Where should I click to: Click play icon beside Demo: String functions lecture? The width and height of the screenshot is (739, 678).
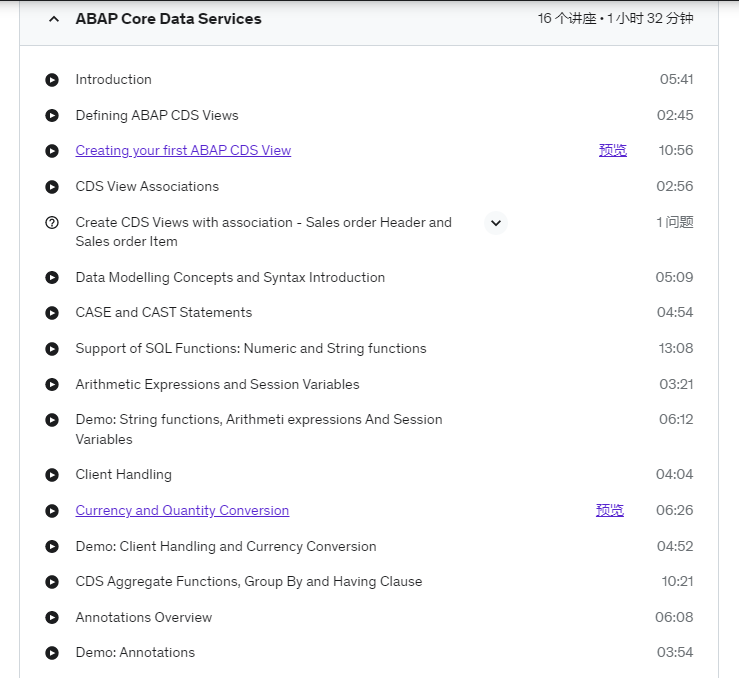click(52, 420)
